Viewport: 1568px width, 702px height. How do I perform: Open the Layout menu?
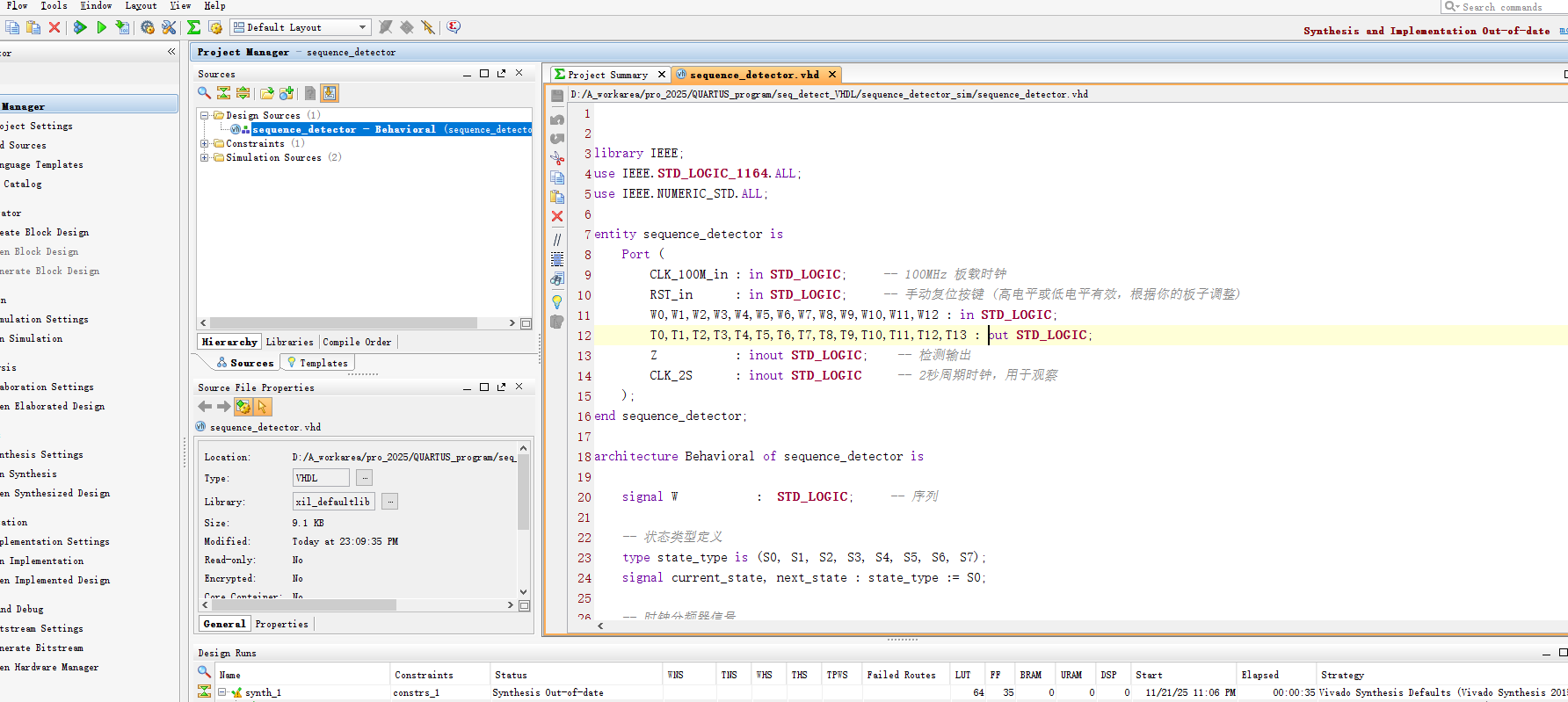coord(141,5)
